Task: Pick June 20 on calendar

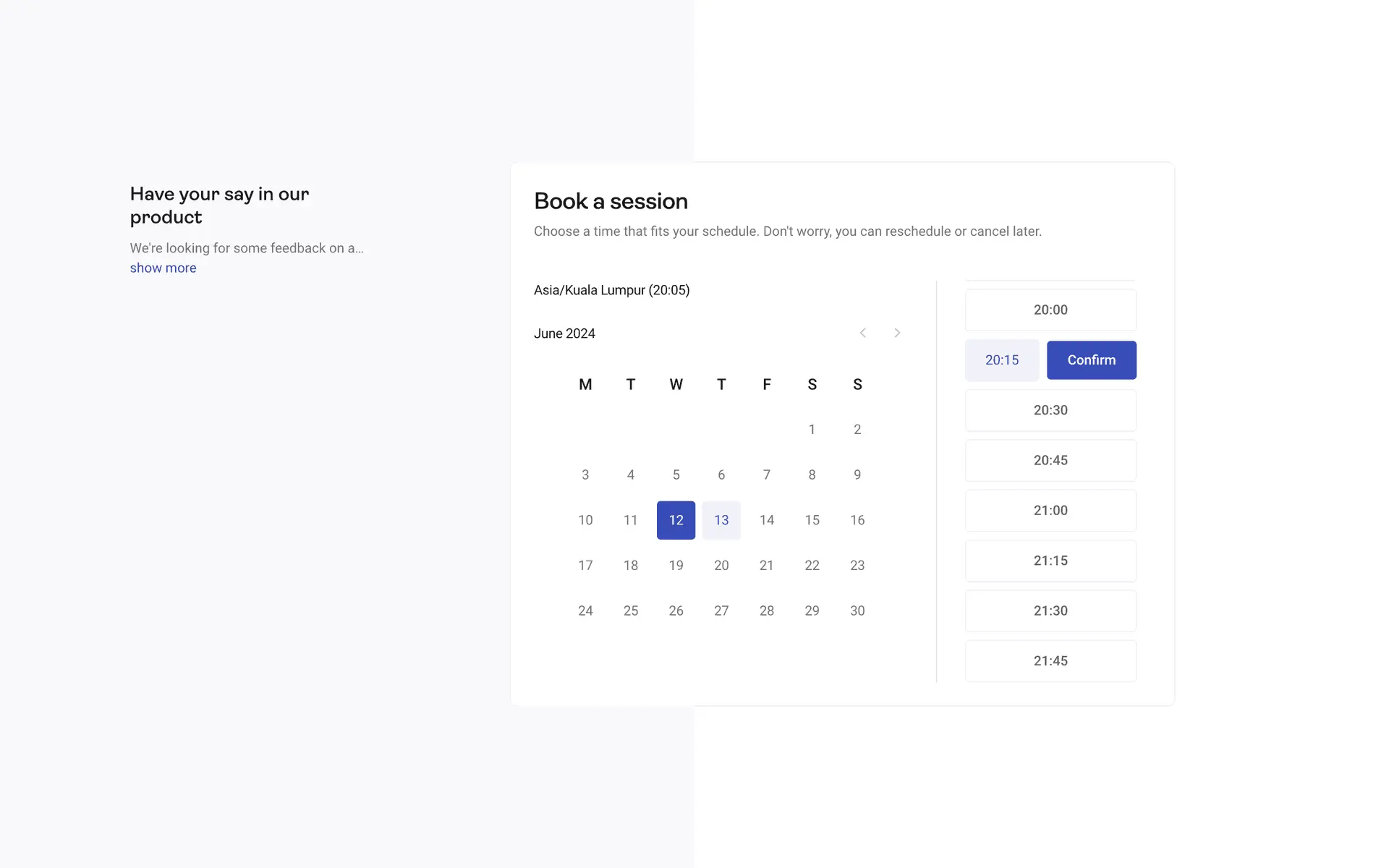Action: [x=721, y=566]
